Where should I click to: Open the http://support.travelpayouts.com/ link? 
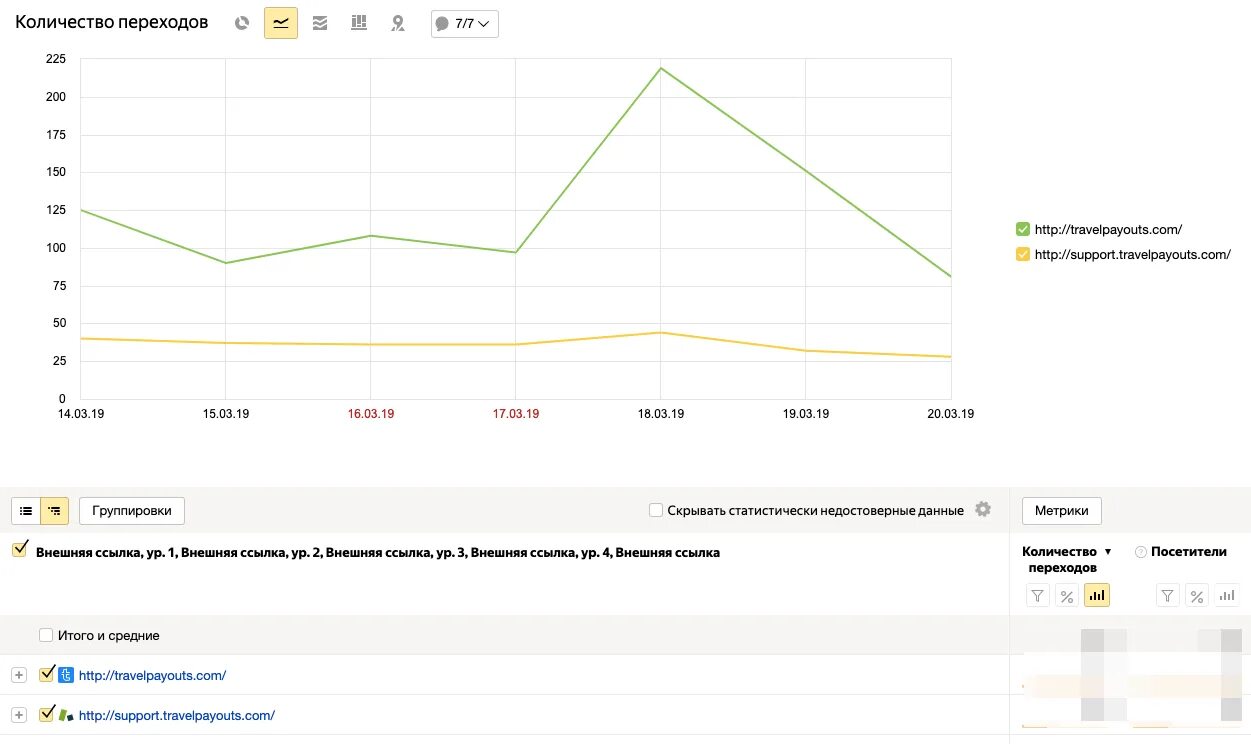click(x=176, y=715)
